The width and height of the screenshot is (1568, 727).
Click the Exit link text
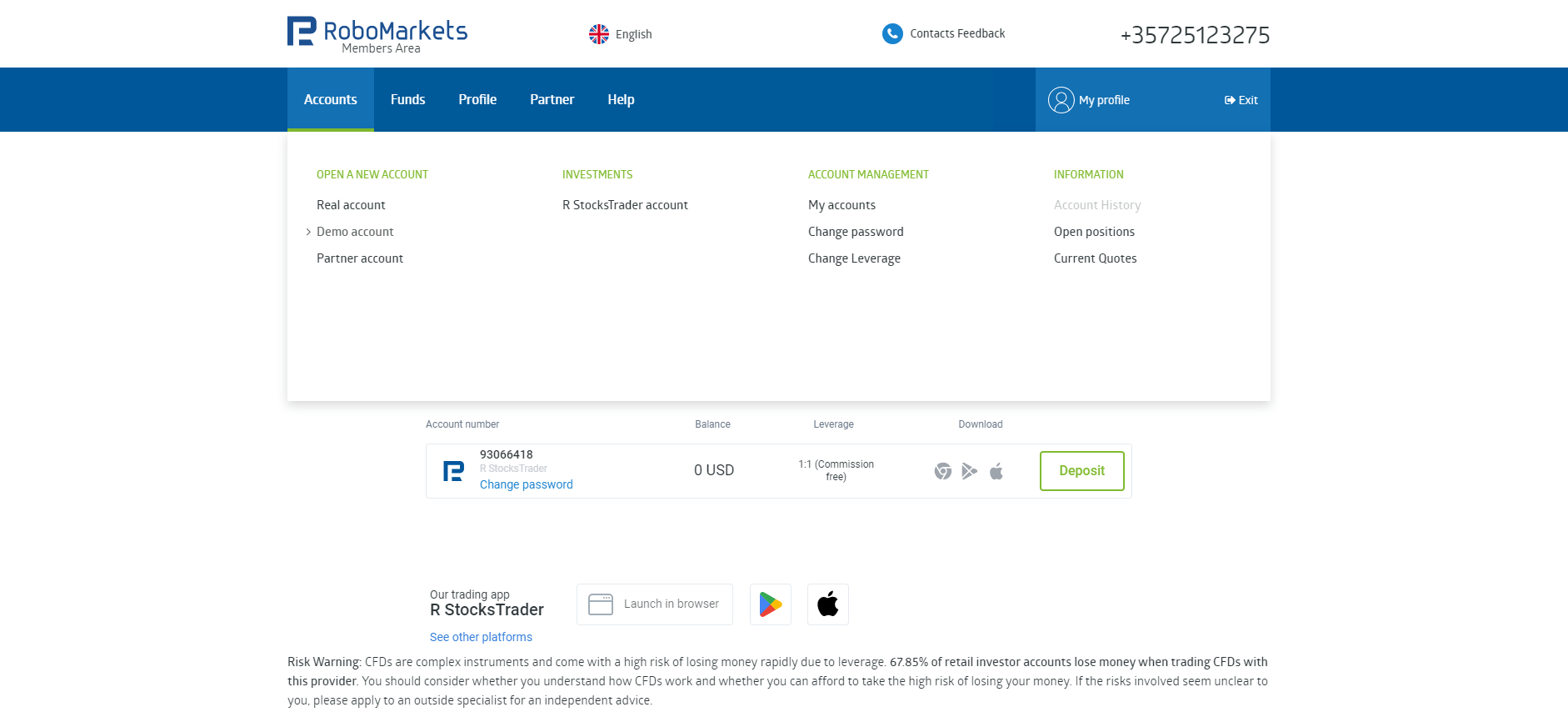(x=1248, y=100)
